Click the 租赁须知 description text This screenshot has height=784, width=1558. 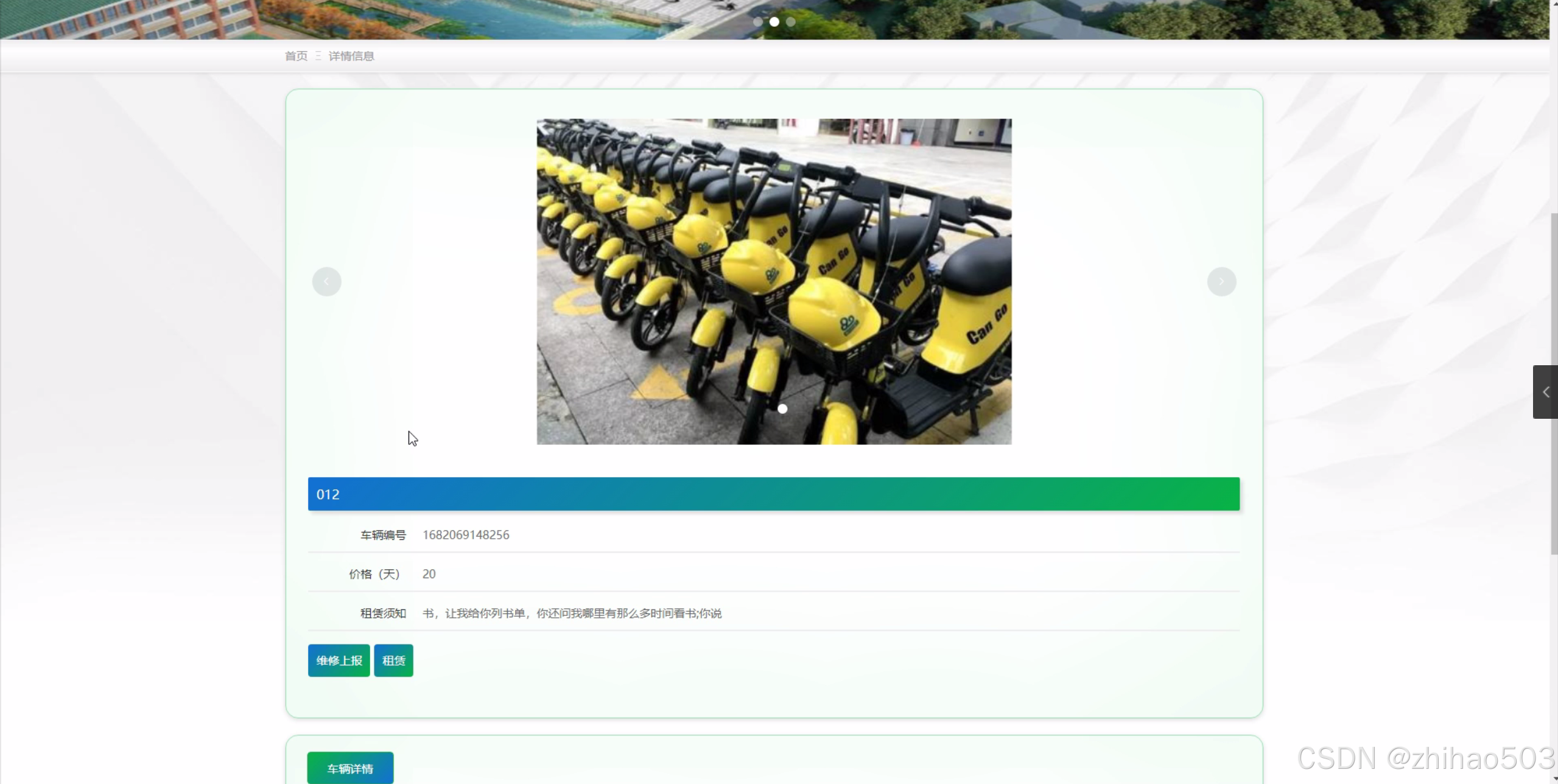(x=572, y=614)
